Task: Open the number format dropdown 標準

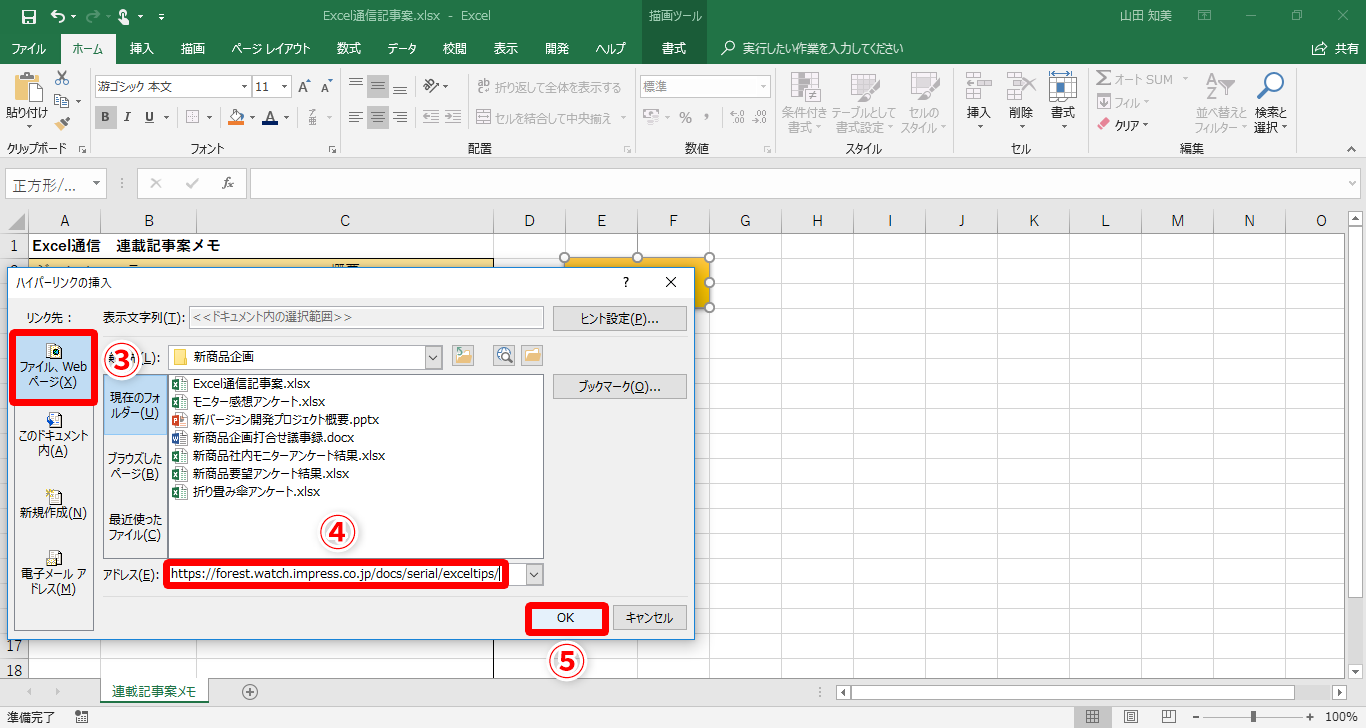Action: tap(763, 87)
